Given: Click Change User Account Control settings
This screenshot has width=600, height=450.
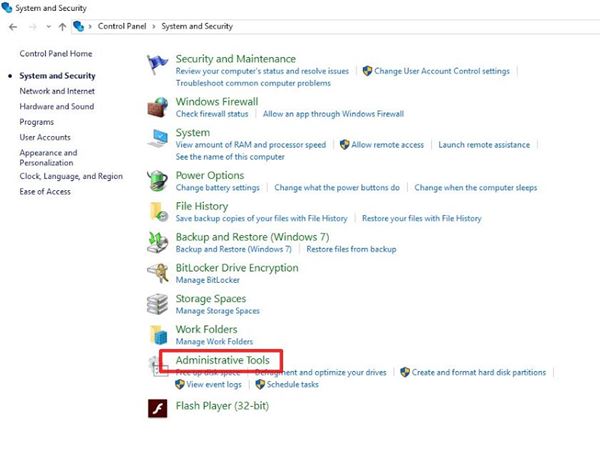Looking at the screenshot, I should tap(442, 71).
